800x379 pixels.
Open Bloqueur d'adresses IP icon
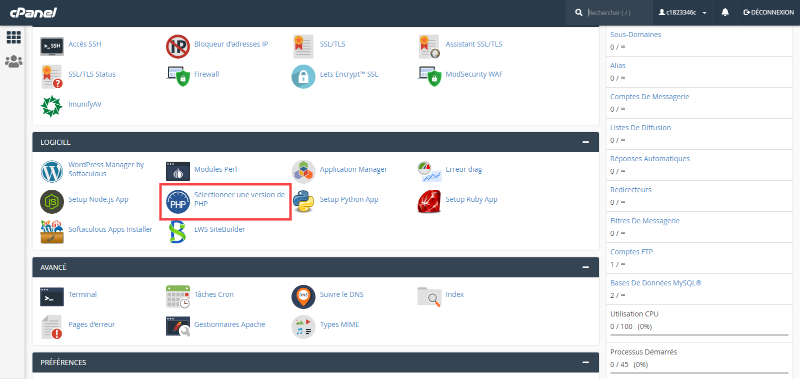pos(178,46)
